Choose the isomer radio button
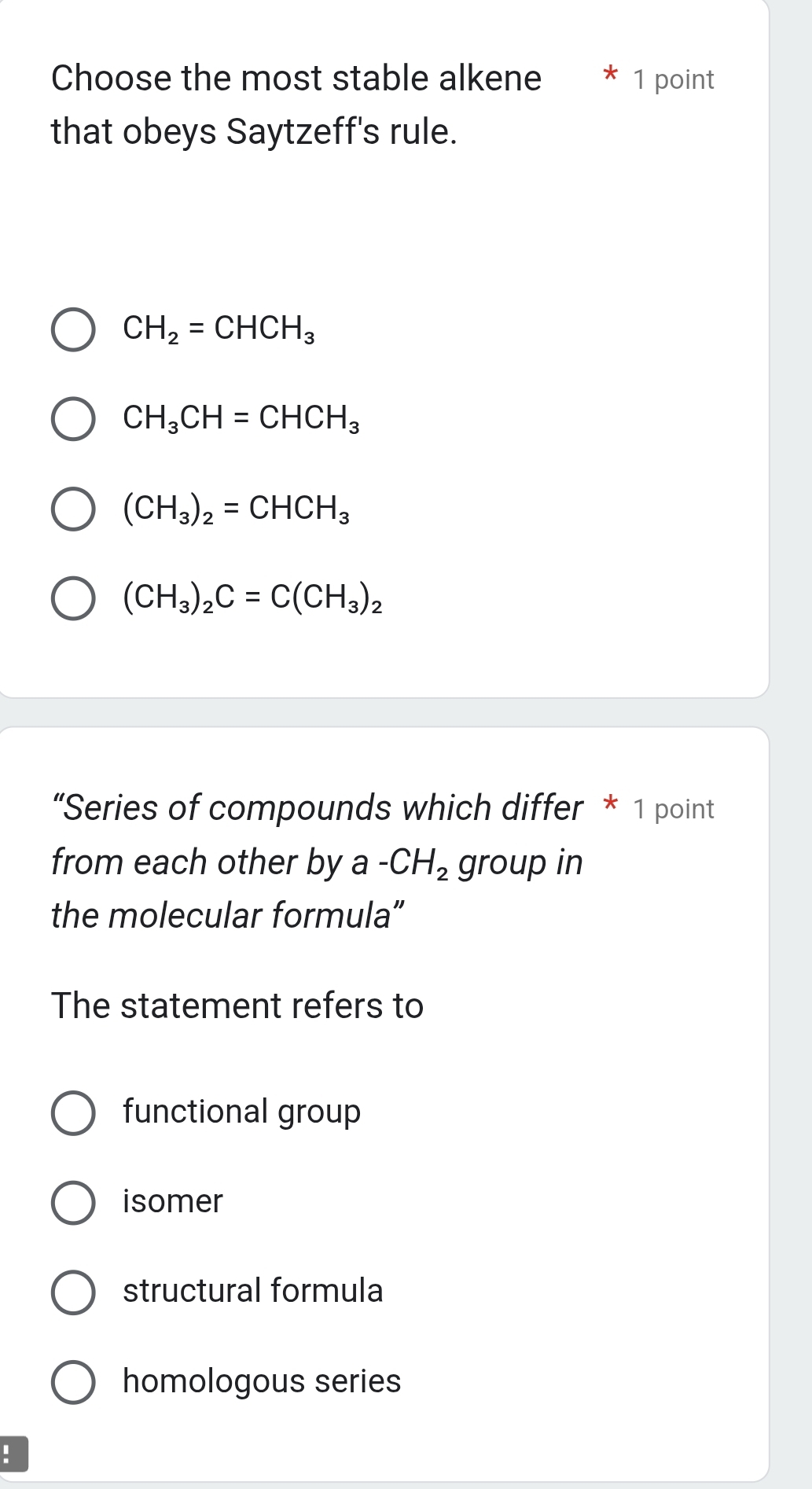The height and width of the screenshot is (1489, 812). 73,1203
